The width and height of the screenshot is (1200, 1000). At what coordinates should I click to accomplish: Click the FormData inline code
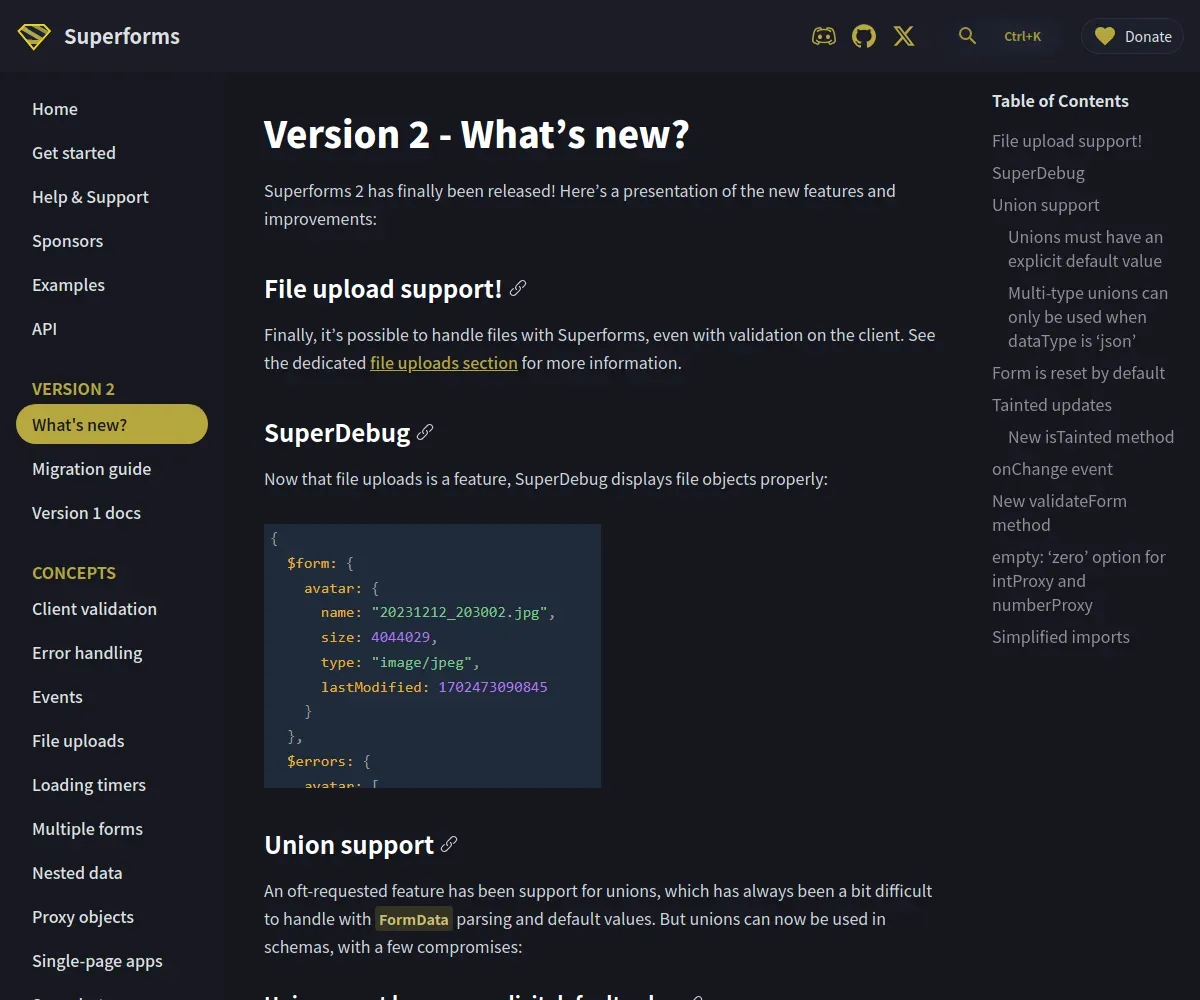click(x=414, y=919)
